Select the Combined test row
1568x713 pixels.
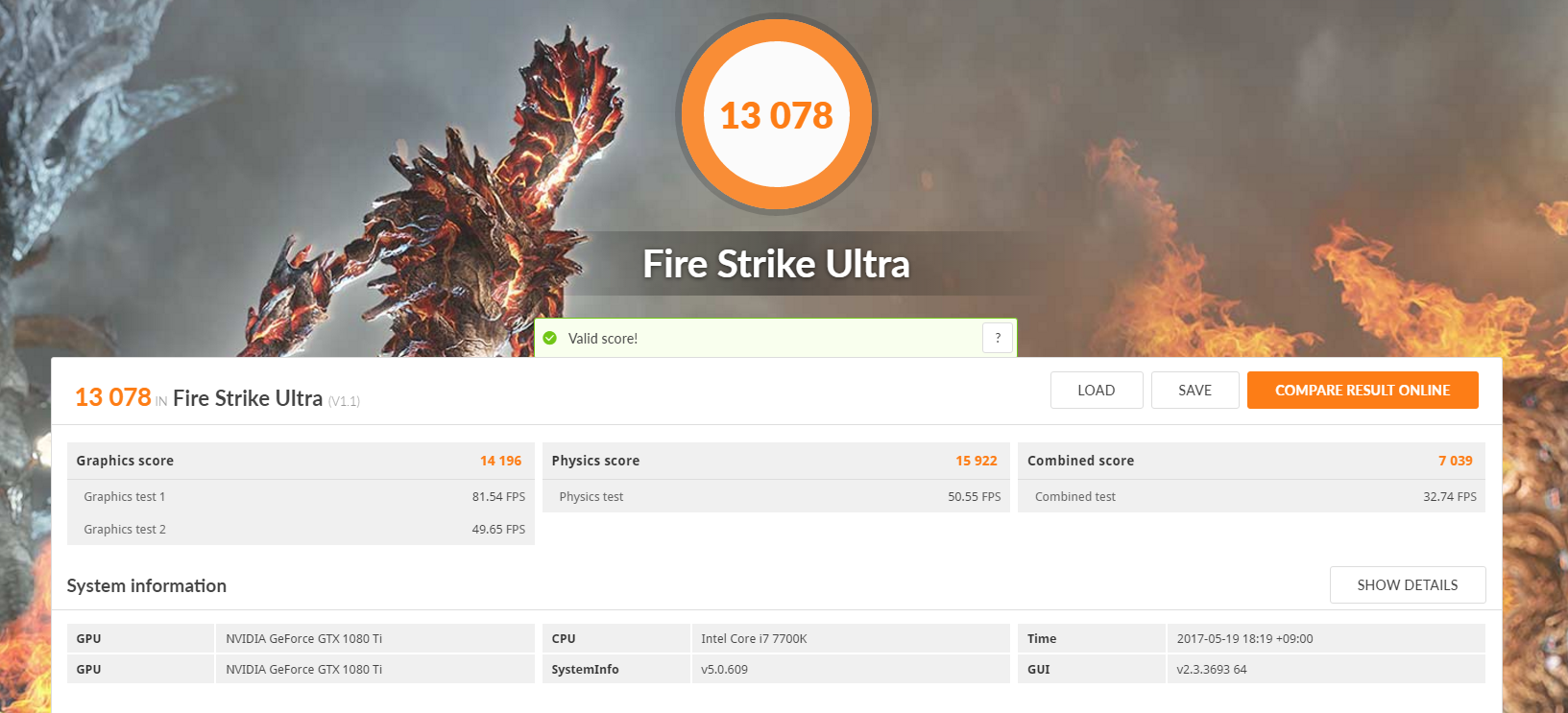coord(1251,497)
